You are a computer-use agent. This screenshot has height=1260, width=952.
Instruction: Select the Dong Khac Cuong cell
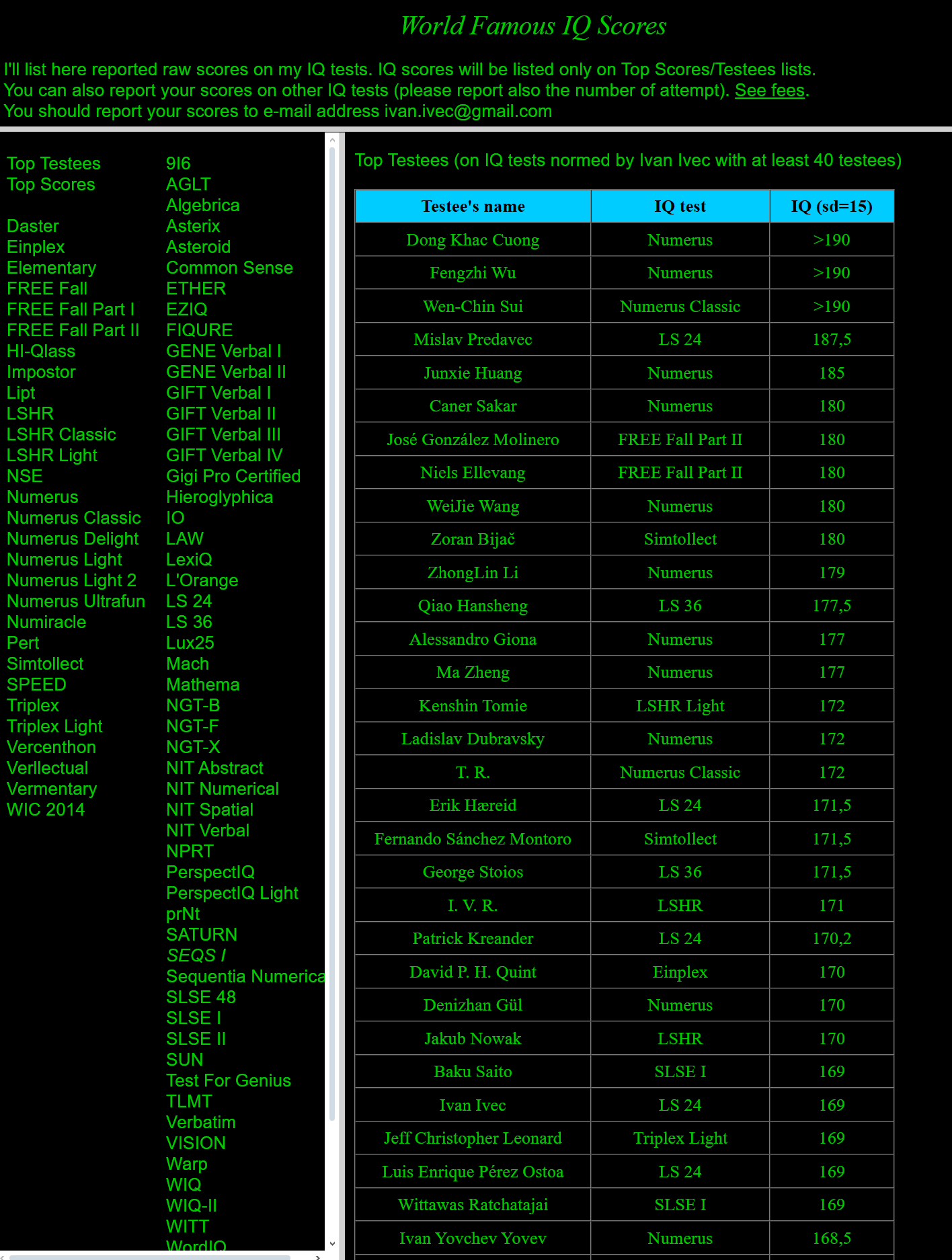pyautogui.click(x=473, y=240)
